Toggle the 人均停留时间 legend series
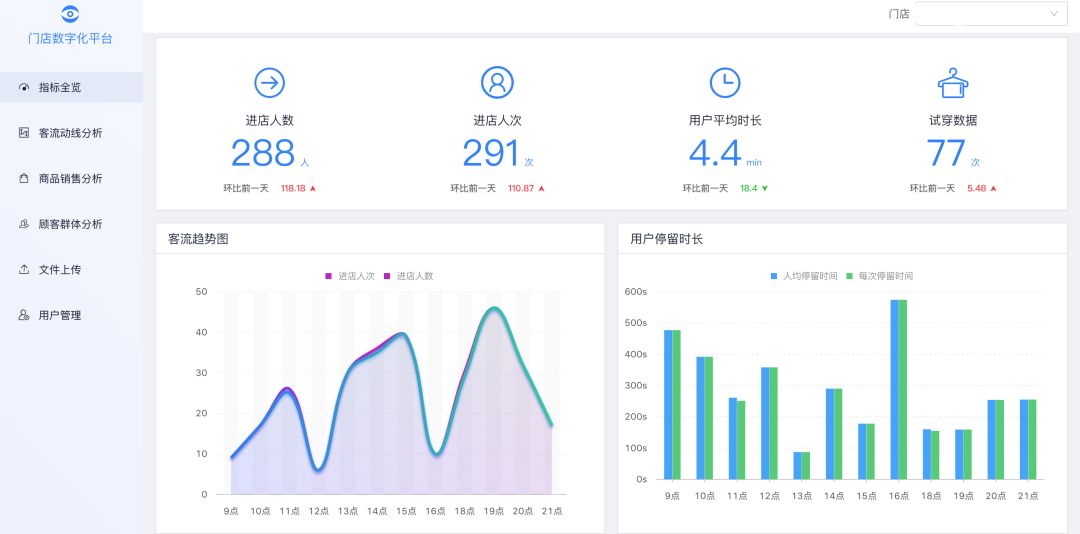 click(x=804, y=276)
